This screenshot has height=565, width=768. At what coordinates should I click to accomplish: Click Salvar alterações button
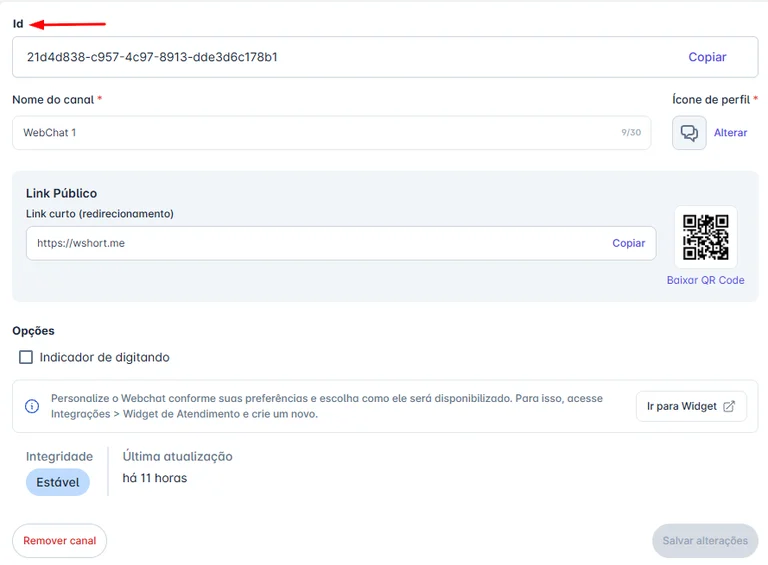click(705, 541)
